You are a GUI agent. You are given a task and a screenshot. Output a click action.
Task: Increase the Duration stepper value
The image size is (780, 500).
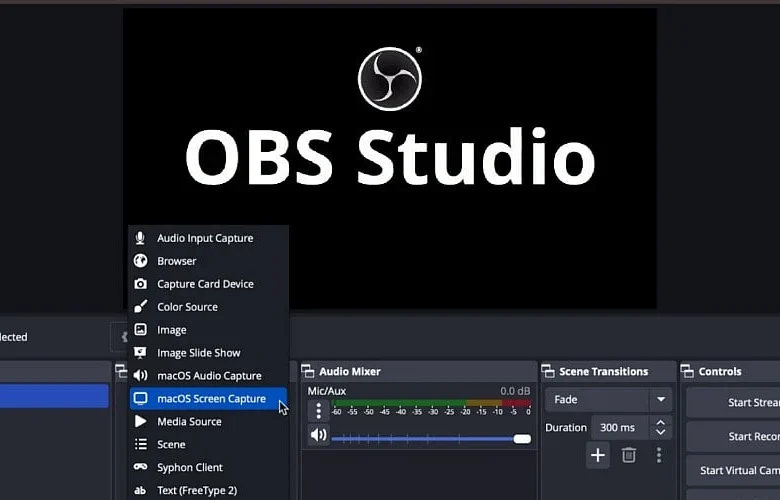click(x=661, y=423)
